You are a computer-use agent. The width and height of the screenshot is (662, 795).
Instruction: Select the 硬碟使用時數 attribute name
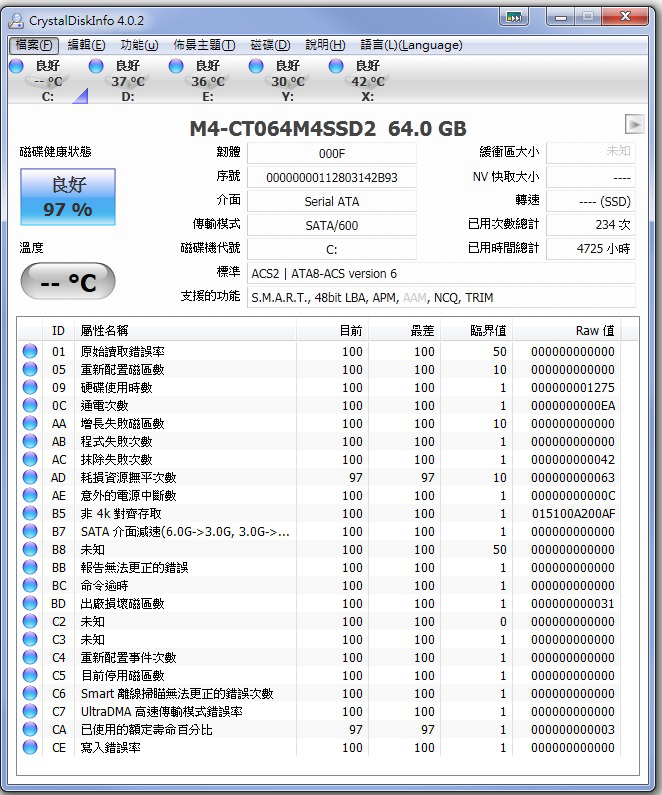(117, 387)
